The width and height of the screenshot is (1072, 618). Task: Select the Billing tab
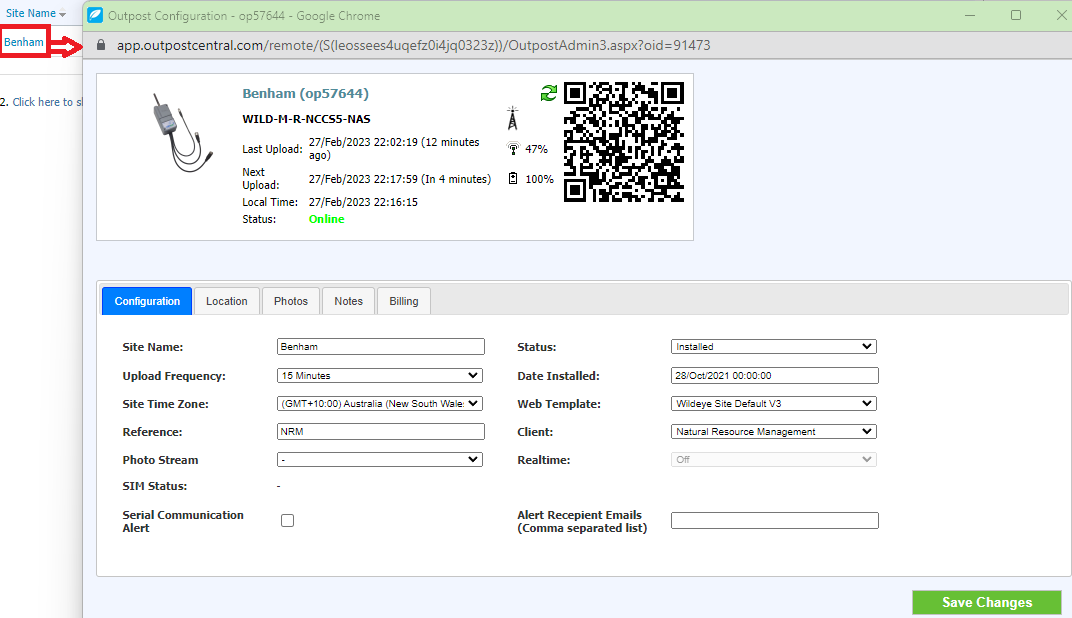pyautogui.click(x=404, y=301)
